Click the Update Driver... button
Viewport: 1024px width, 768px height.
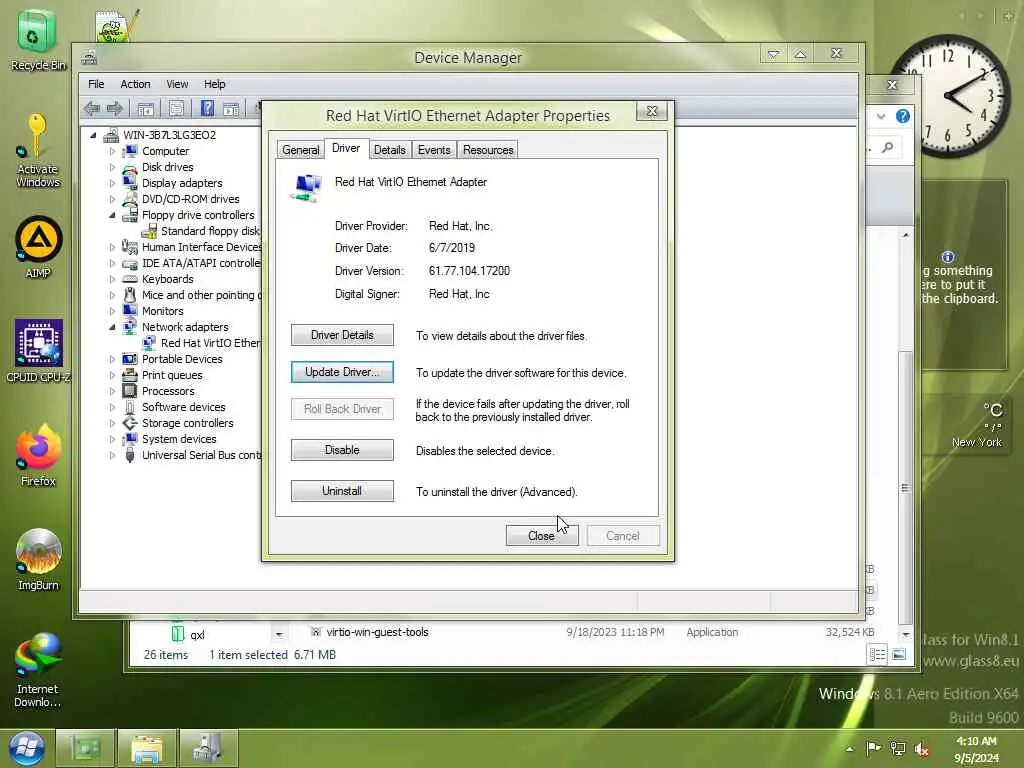tap(342, 372)
